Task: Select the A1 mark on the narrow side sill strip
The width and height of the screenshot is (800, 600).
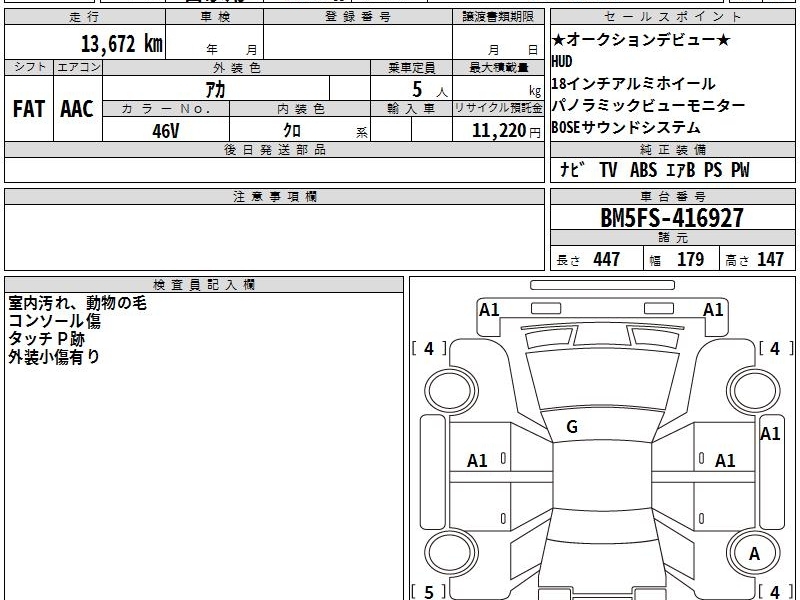Action: point(770,434)
